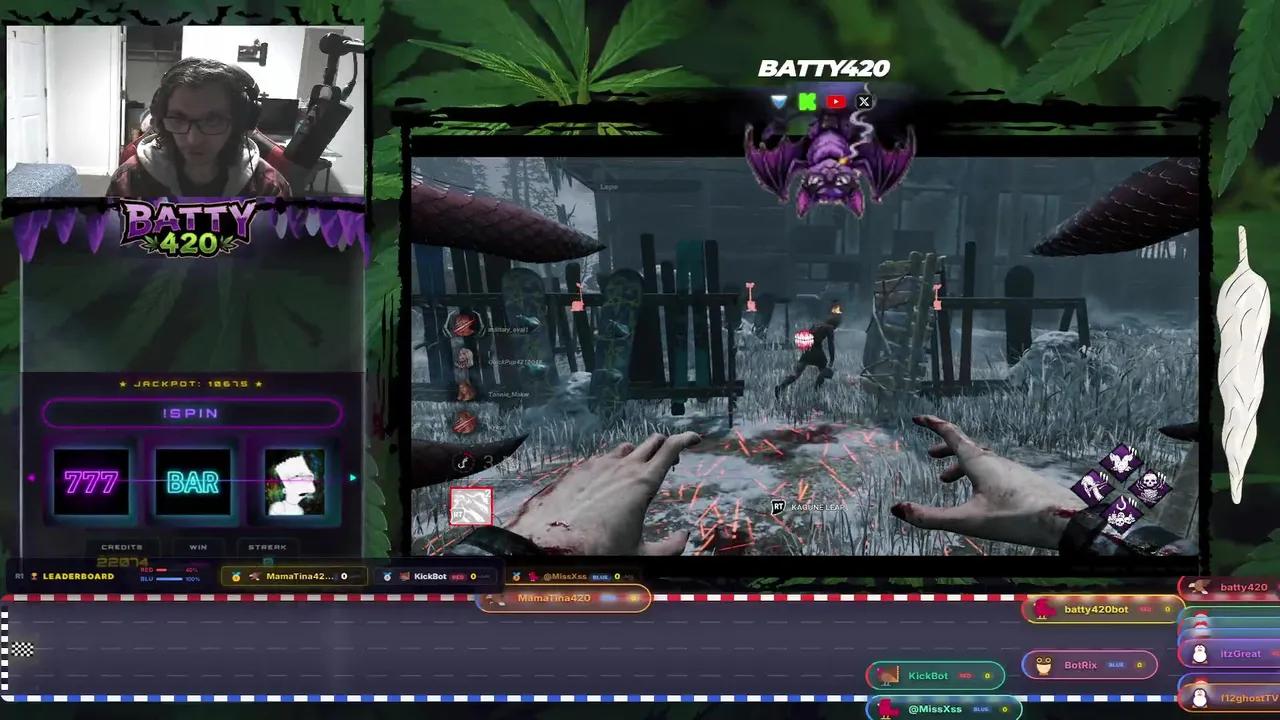Viewport: 1280px width, 720px height.
Task: Click the bottom perk icon in game HUD
Action: (1121, 515)
